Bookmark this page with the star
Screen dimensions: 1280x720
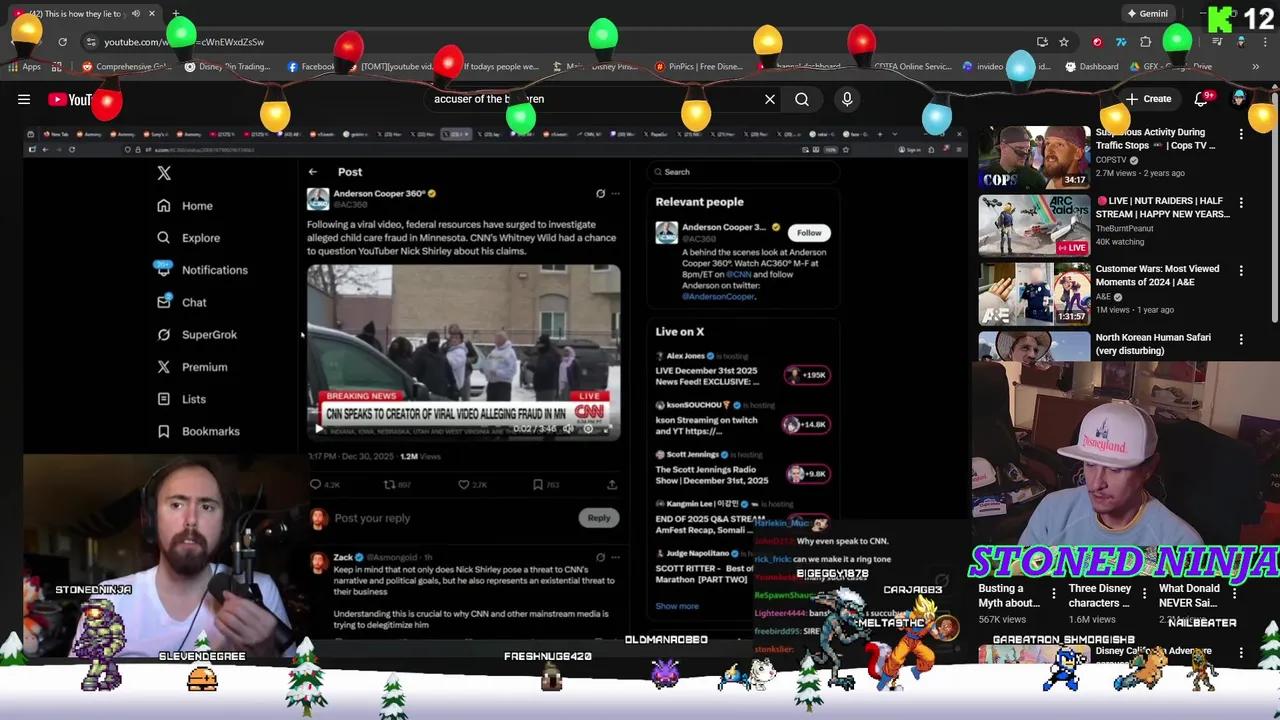1064,42
